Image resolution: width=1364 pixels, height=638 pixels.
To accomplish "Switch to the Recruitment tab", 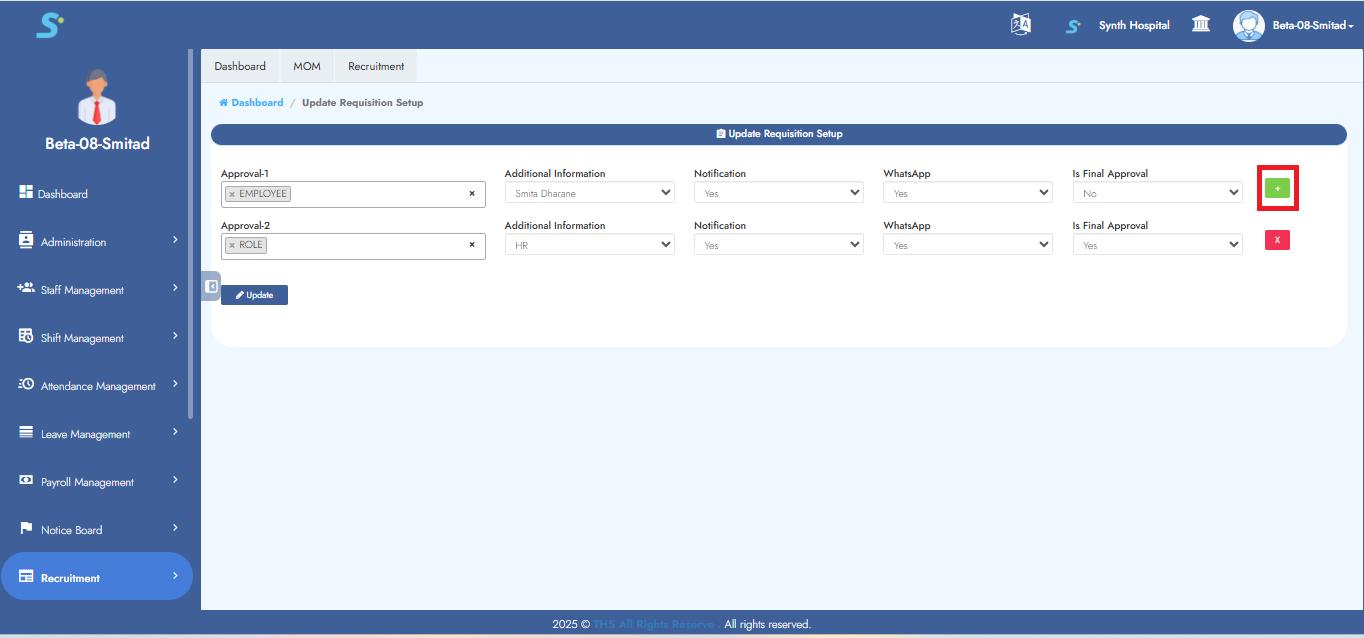I will point(375,66).
